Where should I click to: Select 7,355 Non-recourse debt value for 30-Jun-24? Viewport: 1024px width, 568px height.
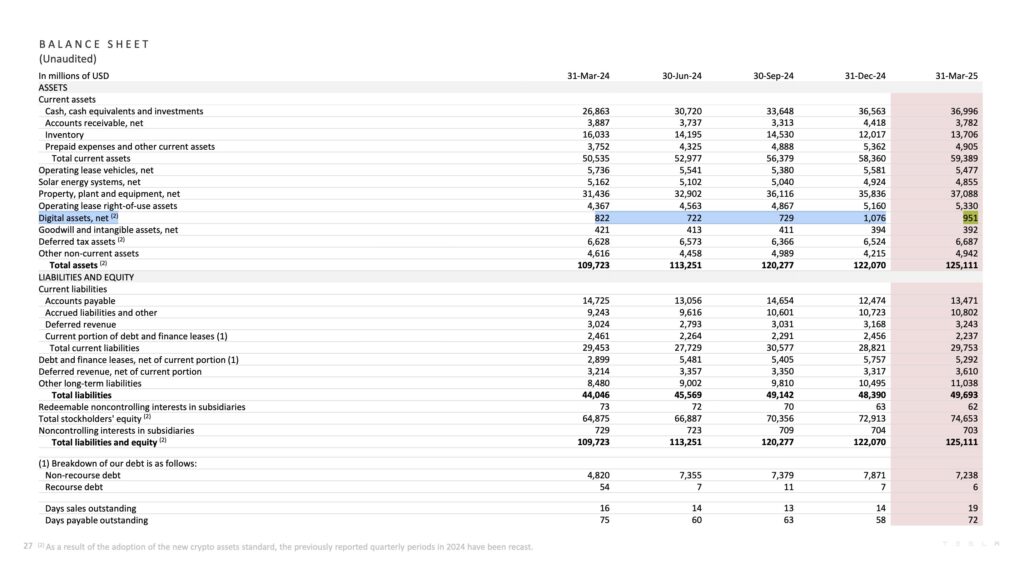pyautogui.click(x=690, y=475)
